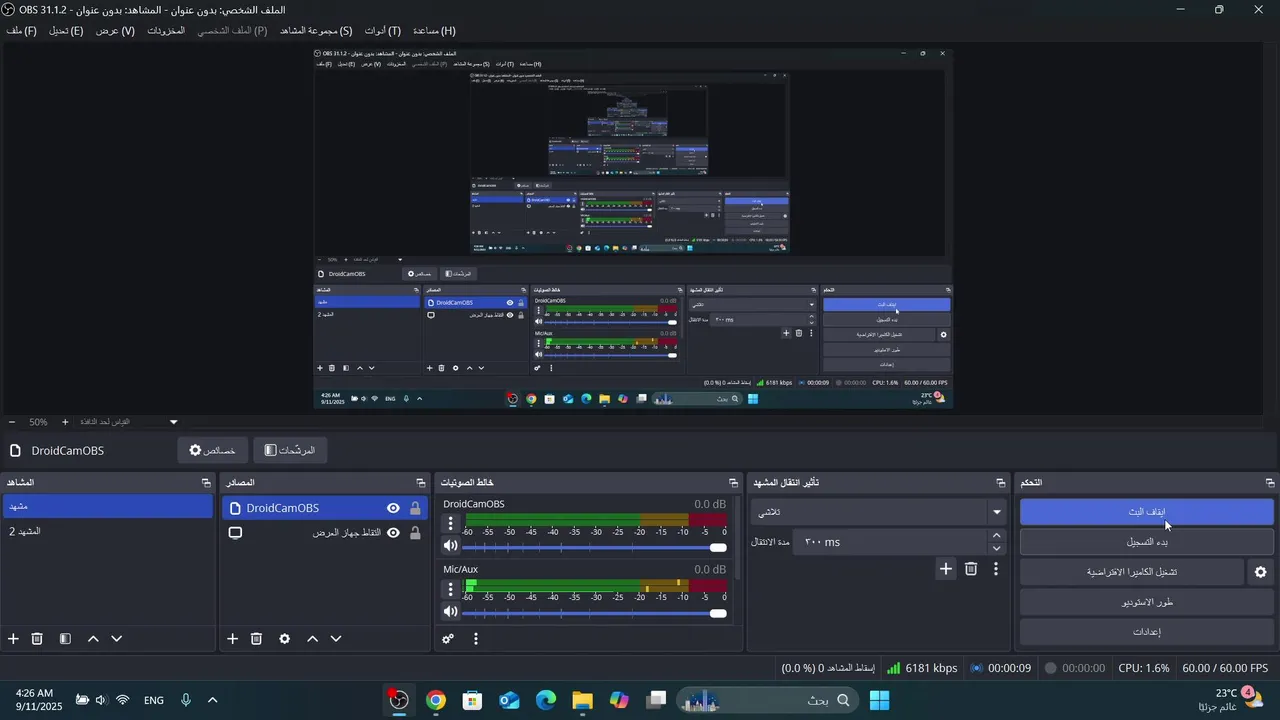Undock the Controls panel

[x=1270, y=483]
